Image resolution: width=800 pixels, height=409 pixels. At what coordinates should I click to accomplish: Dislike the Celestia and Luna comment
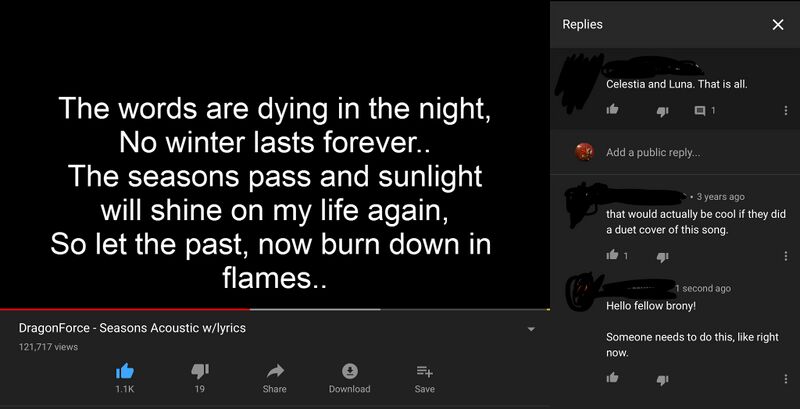tap(661, 110)
